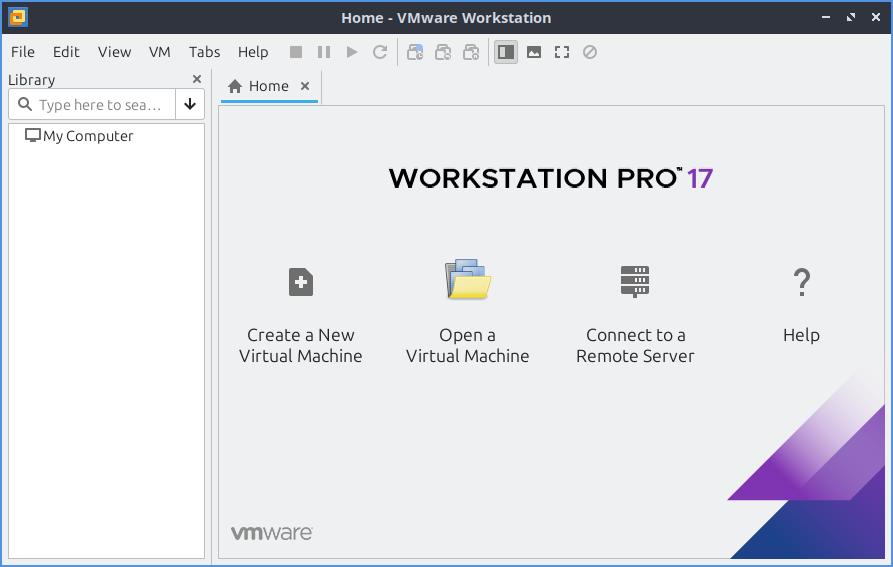Open the View menu
Image resolution: width=893 pixels, height=567 pixels.
[x=114, y=52]
